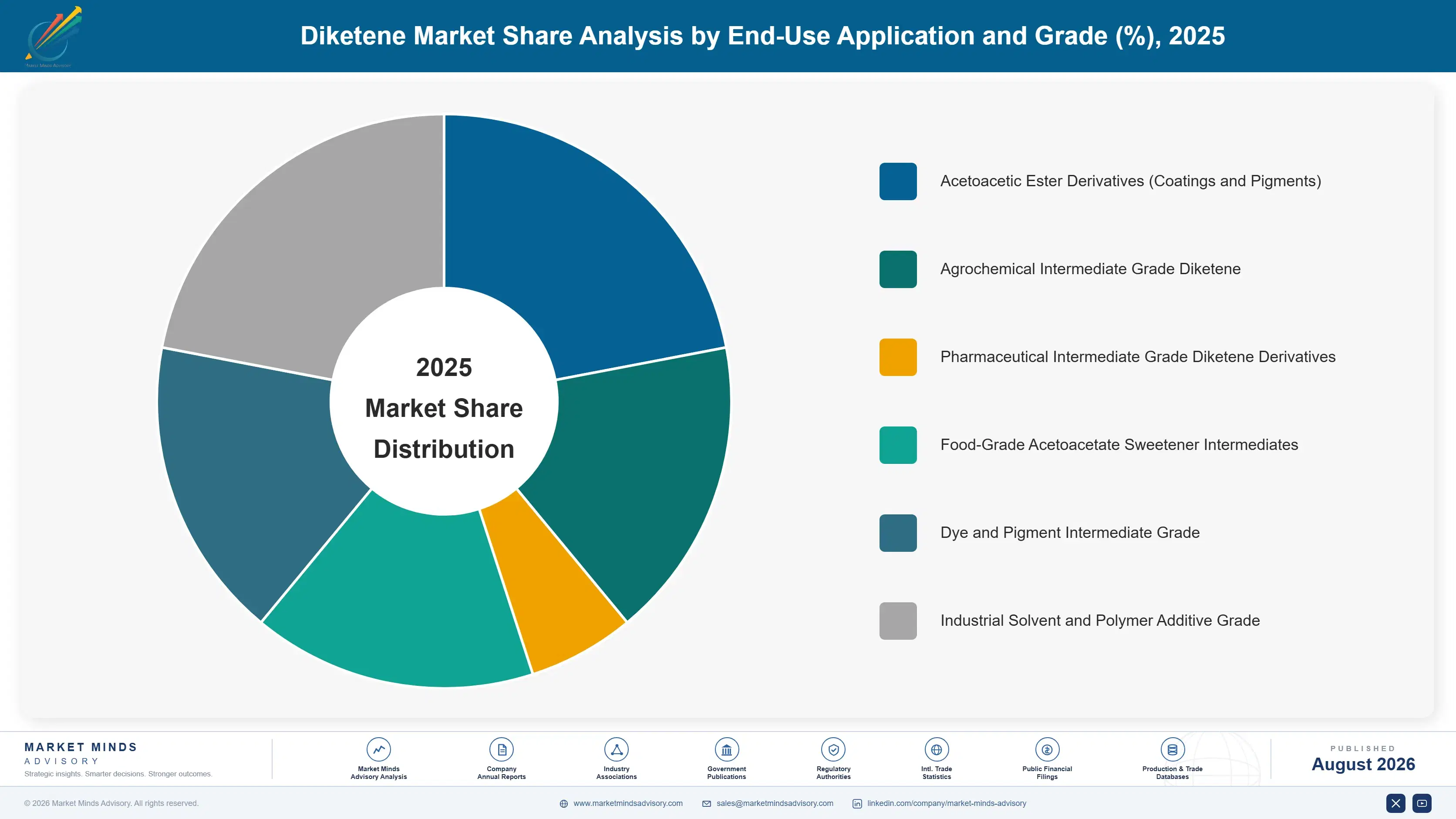The height and width of the screenshot is (819, 1456).
Task: Click the Company Annual Reports document icon
Action: (x=501, y=749)
